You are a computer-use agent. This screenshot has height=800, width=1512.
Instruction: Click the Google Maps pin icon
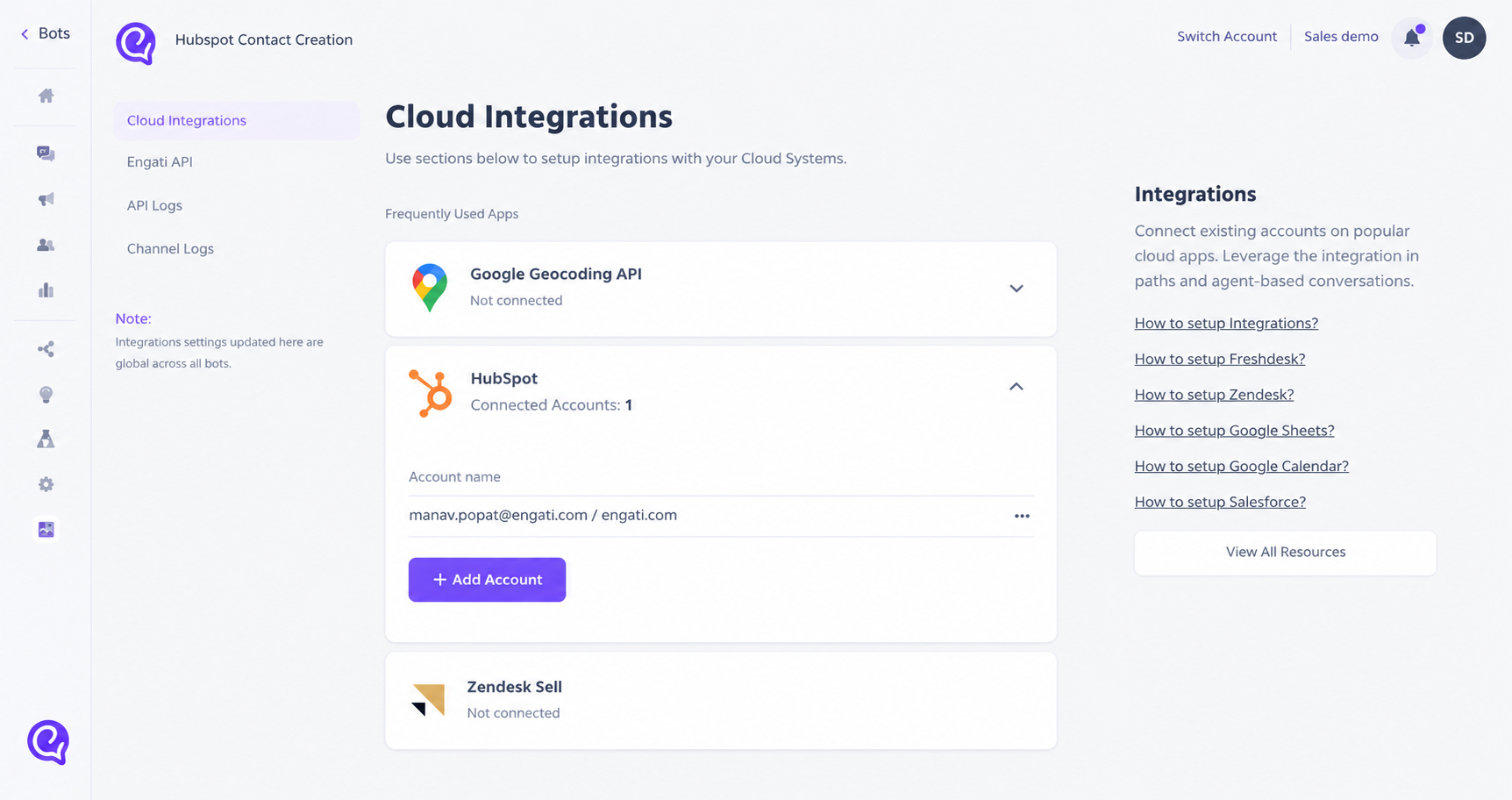[430, 288]
